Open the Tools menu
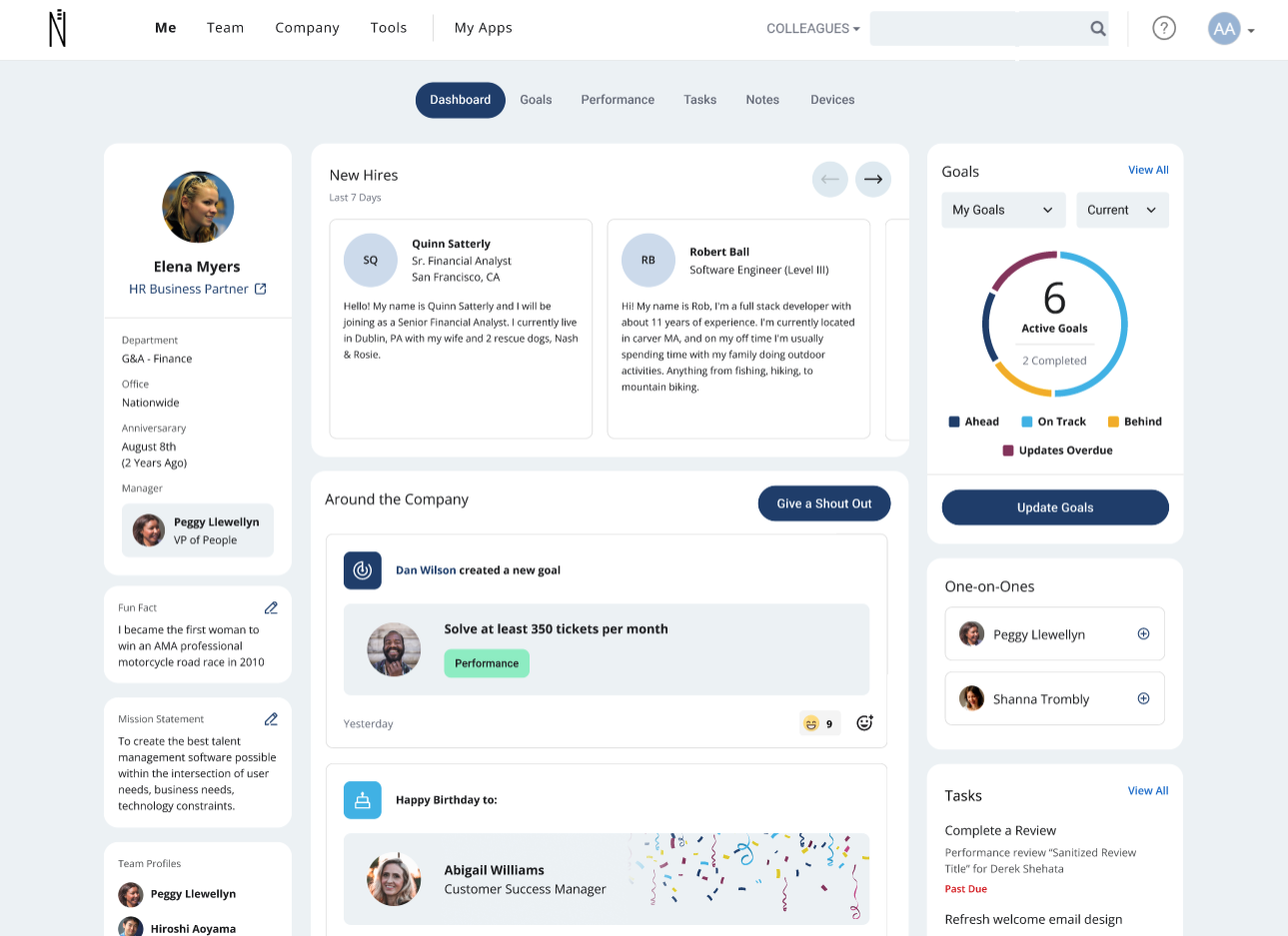The height and width of the screenshot is (936, 1288). 389,28
